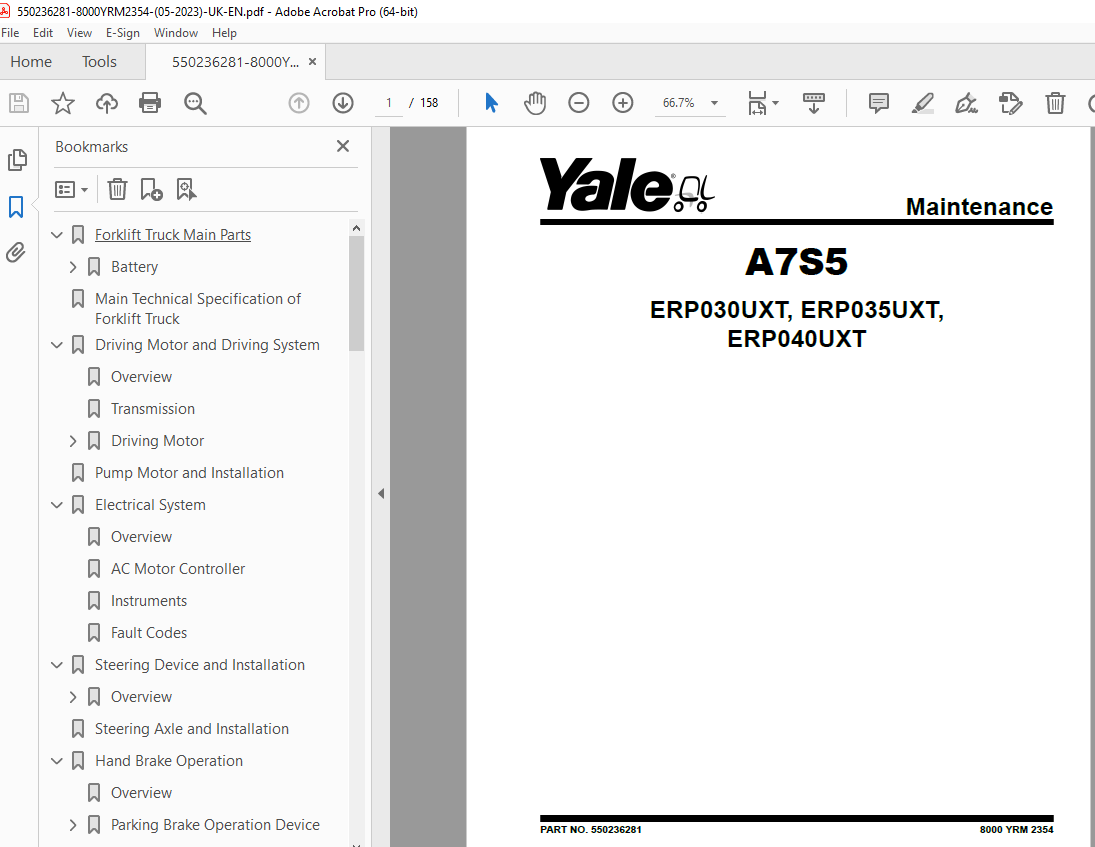
Task: Open the File menu
Action: (x=10, y=33)
